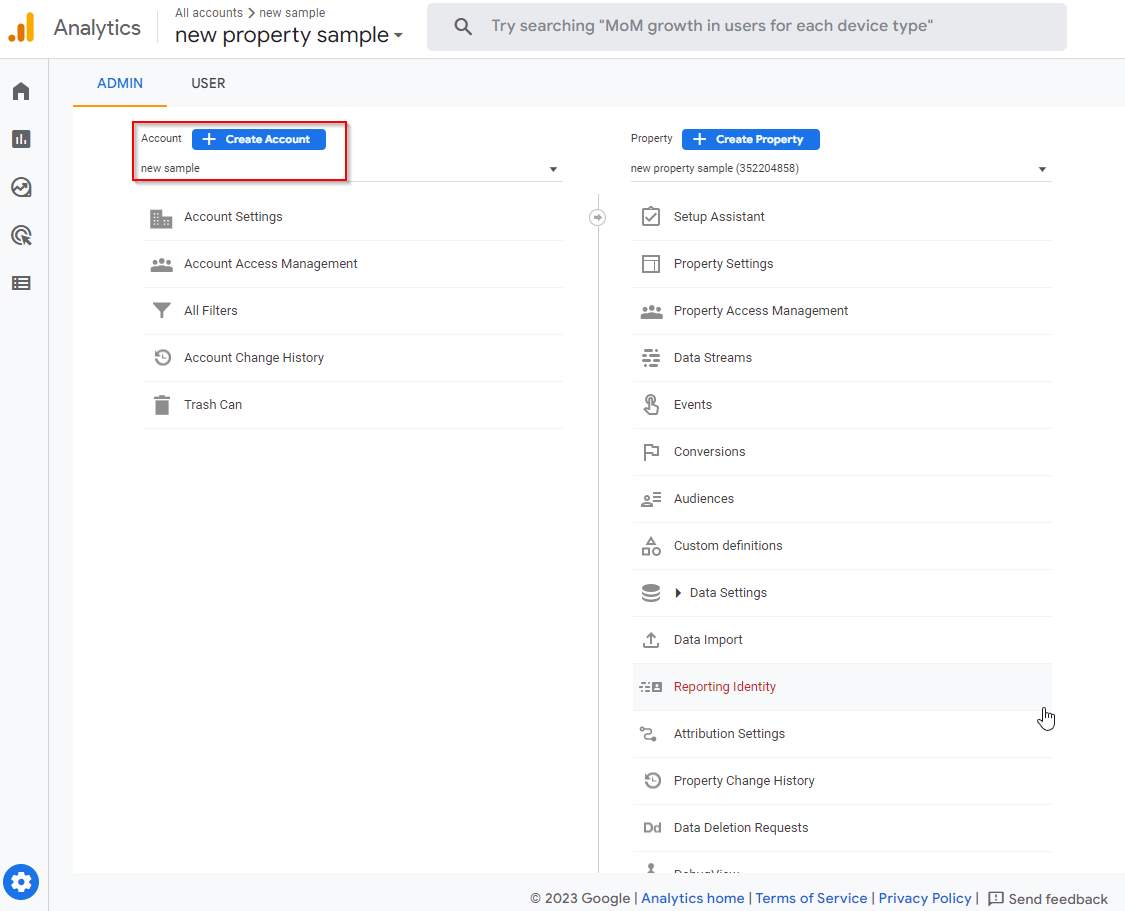The height and width of the screenshot is (911, 1125).
Task: Open the Configure table icon in sidebar
Action: click(21, 283)
